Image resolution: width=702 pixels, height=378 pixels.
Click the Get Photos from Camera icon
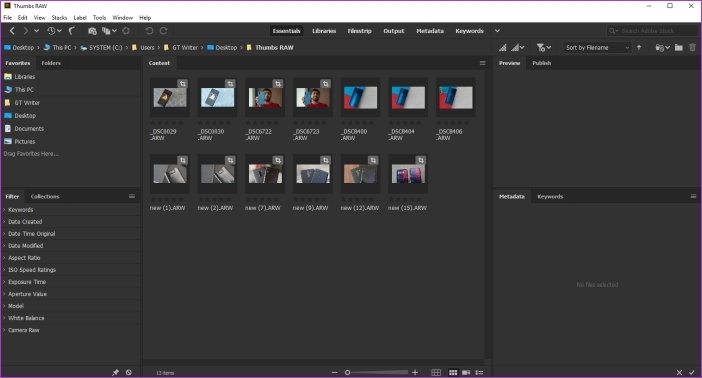point(92,31)
